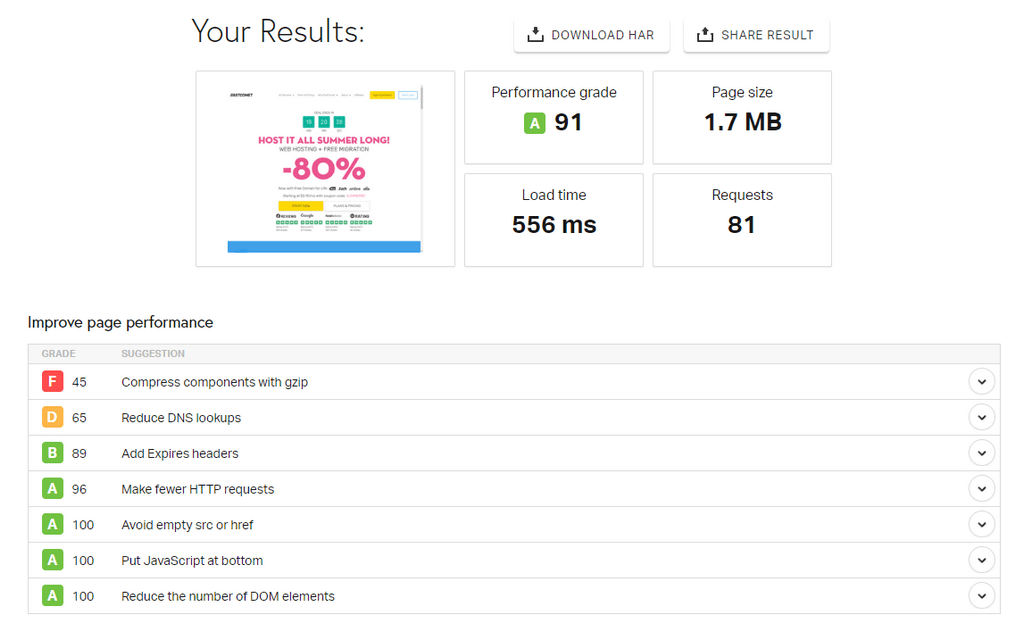Expand details for 'Add Expires headers'

tap(981, 453)
